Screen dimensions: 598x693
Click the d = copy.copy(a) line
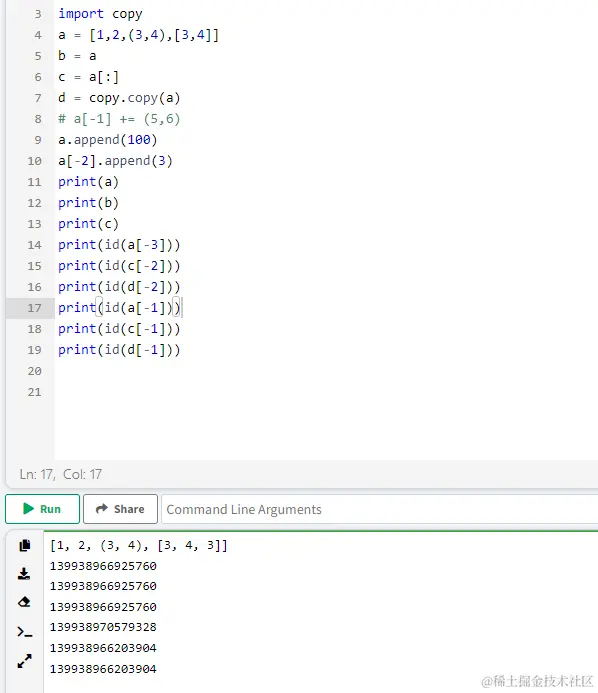[x=119, y=98]
